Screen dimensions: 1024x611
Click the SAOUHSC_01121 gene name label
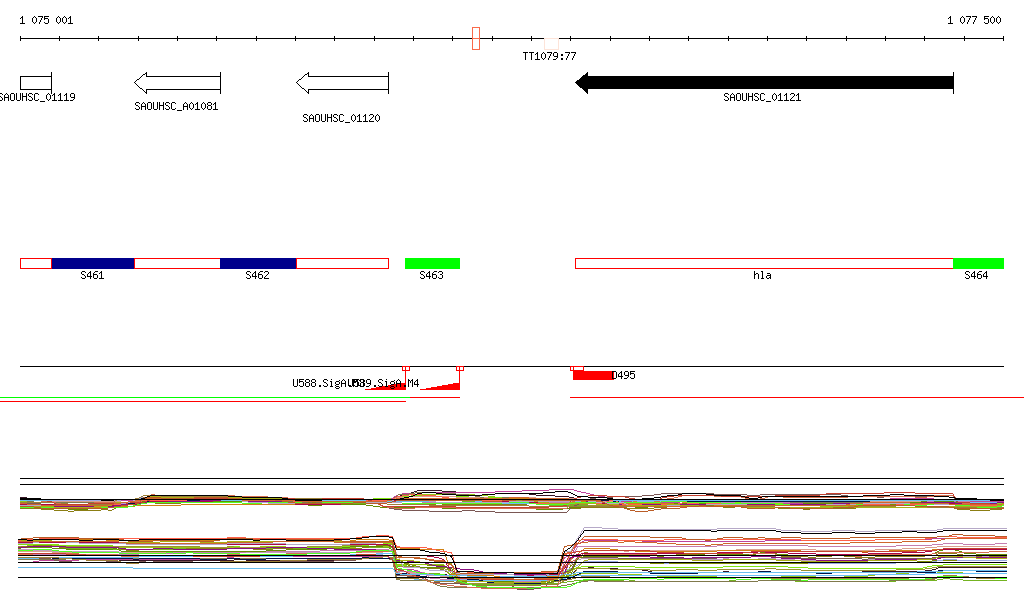(762, 98)
